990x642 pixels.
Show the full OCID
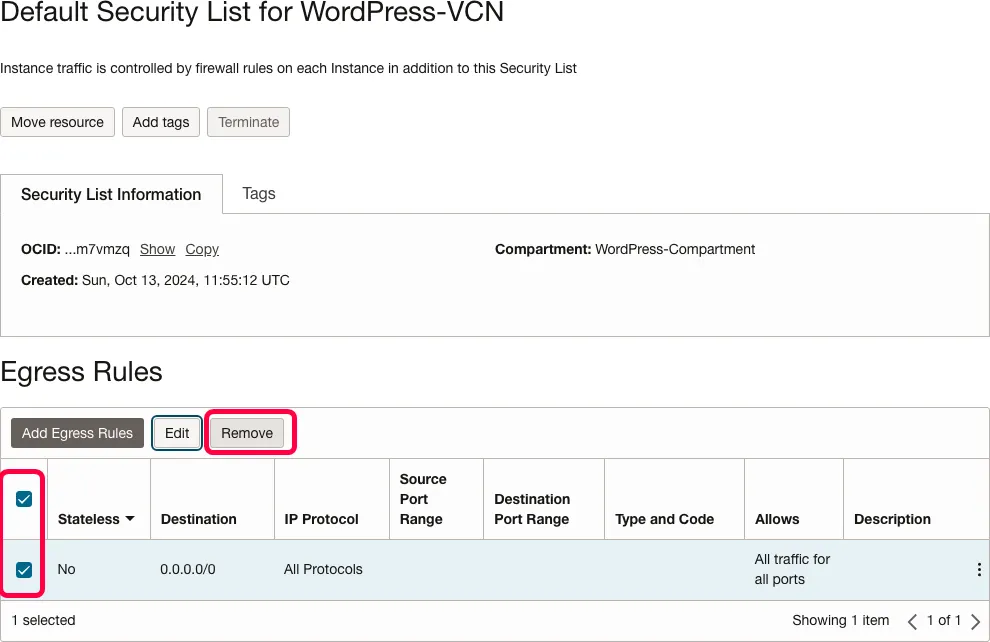157,250
